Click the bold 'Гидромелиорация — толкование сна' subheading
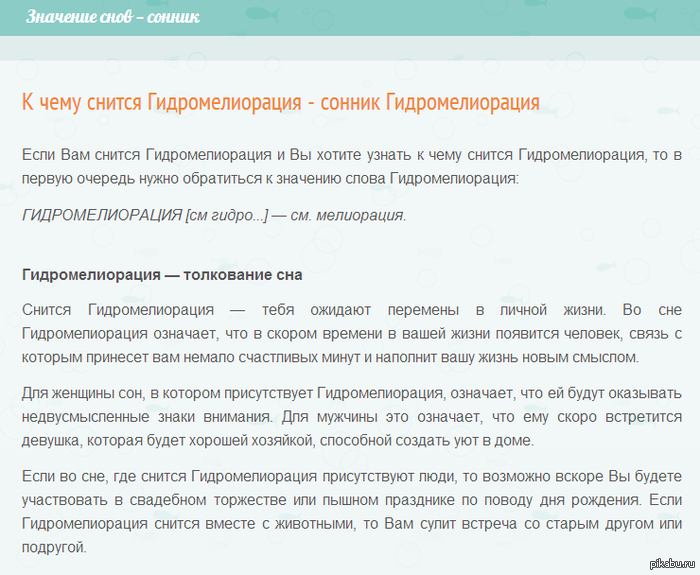This screenshot has height=575, width=700. (x=162, y=273)
